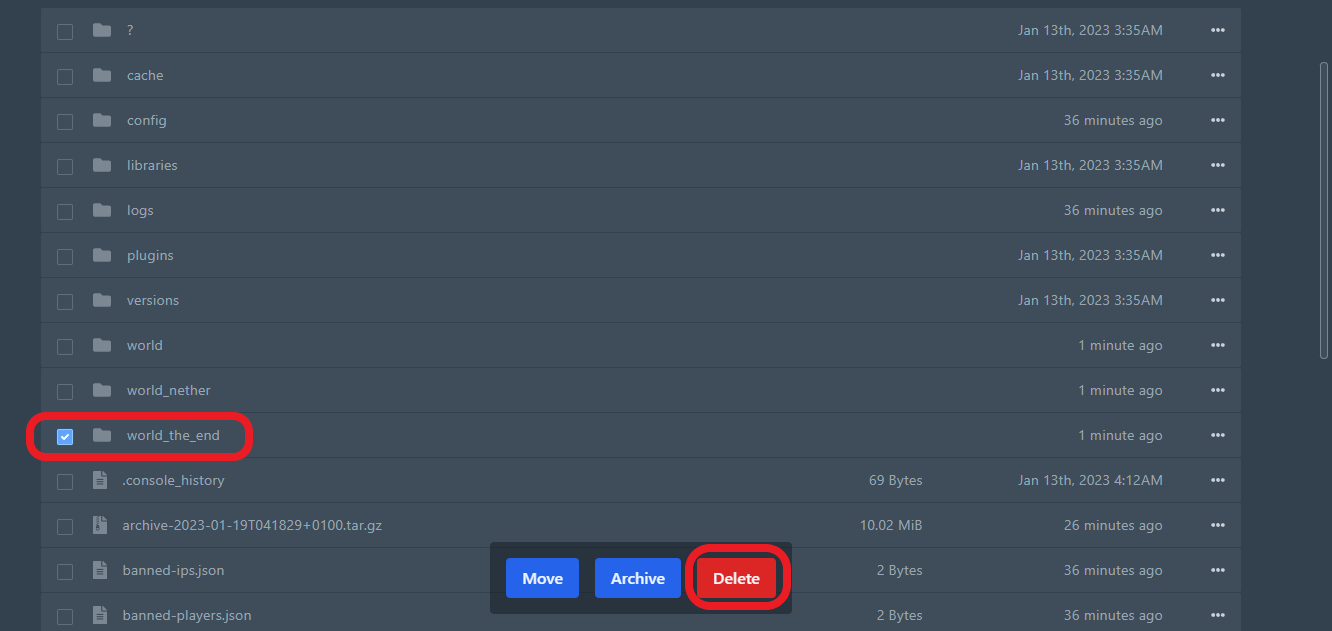Click the folder icon next to plugins
1332x631 pixels.
tap(101, 255)
